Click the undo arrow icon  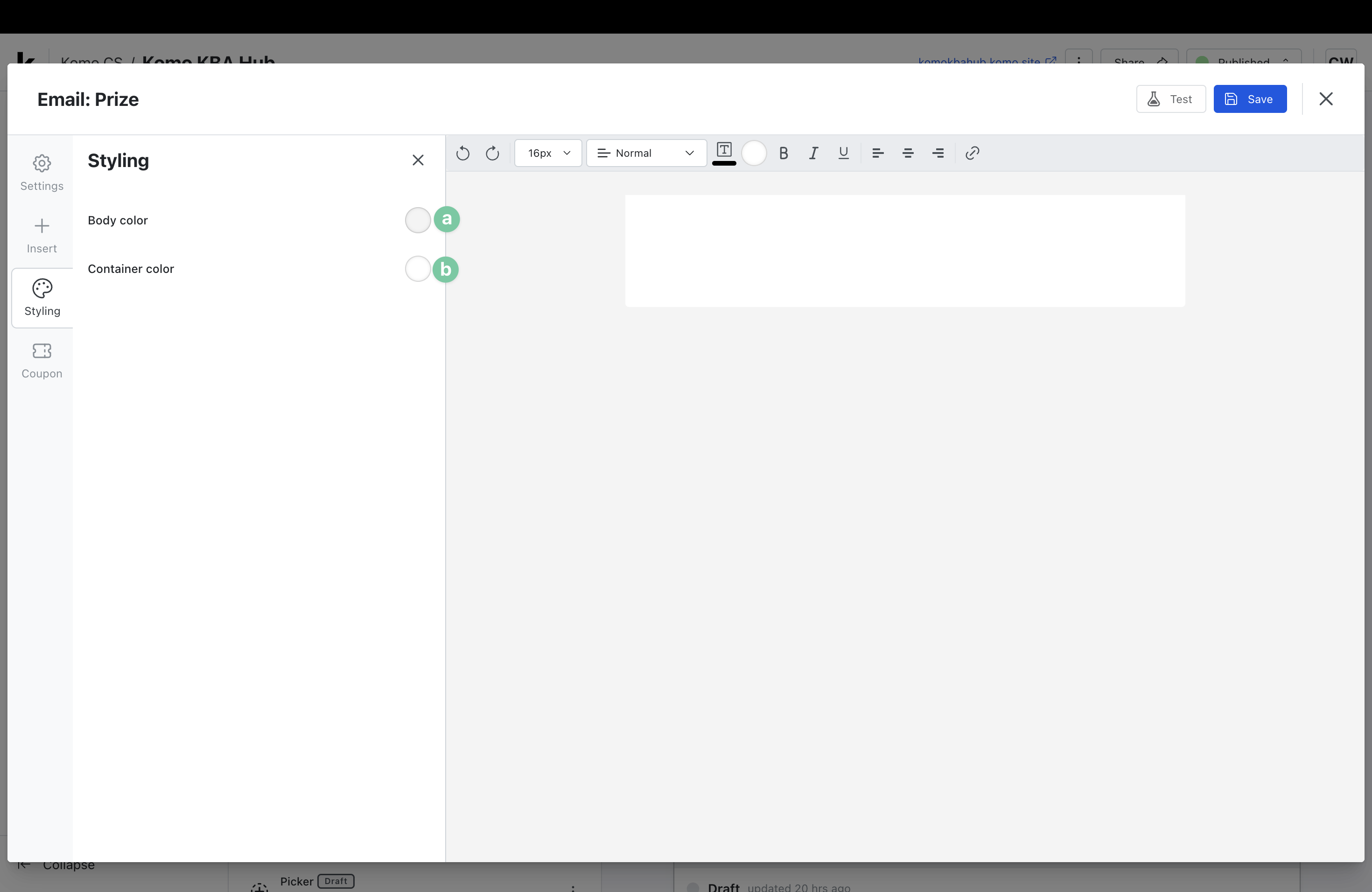pos(462,153)
